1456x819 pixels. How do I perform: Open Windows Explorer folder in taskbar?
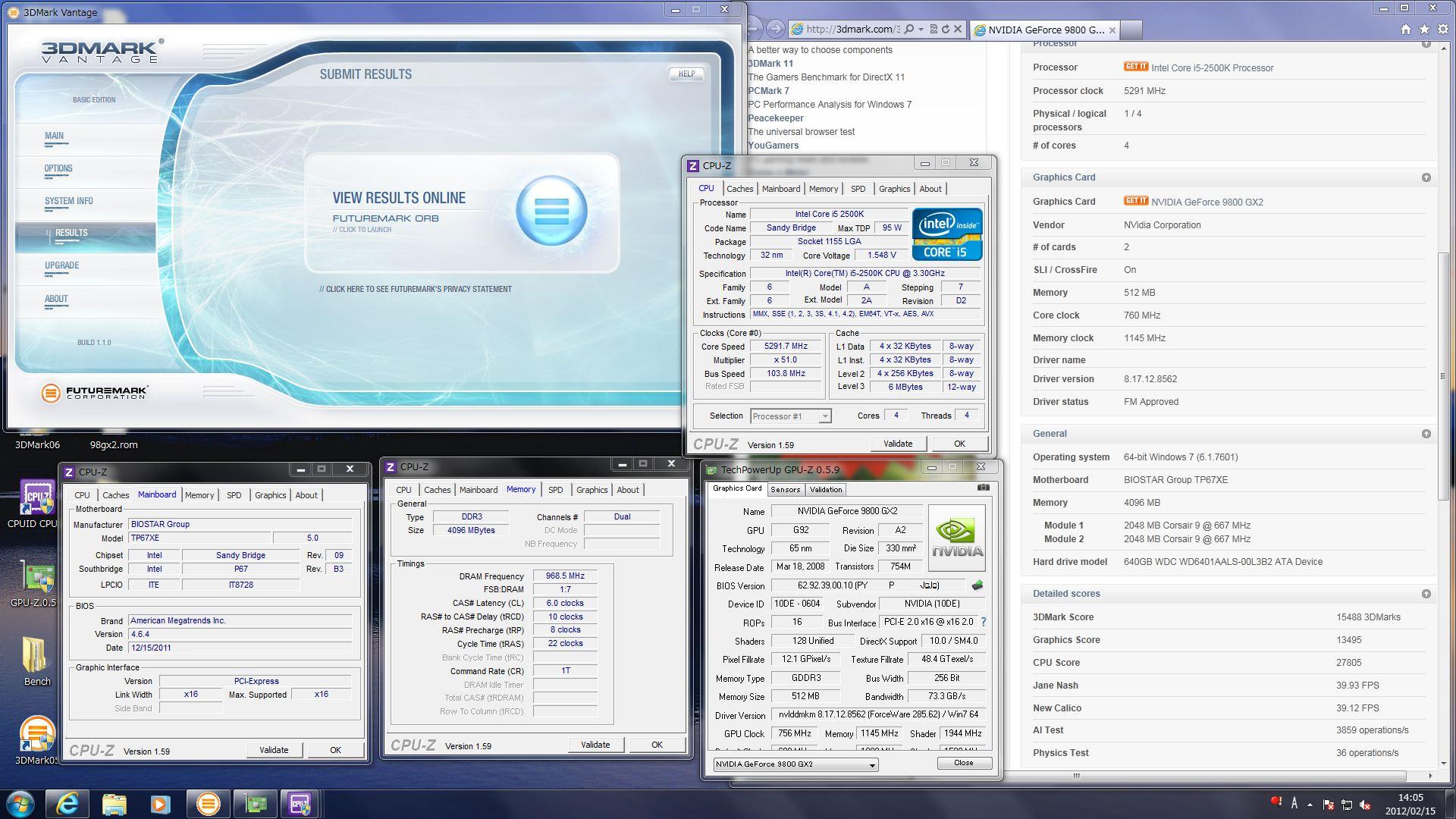pyautogui.click(x=114, y=804)
